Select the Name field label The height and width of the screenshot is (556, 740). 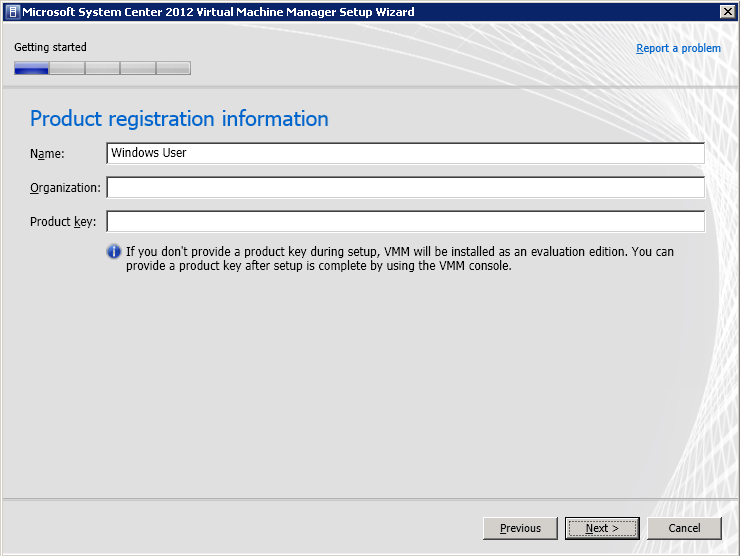(x=47, y=153)
